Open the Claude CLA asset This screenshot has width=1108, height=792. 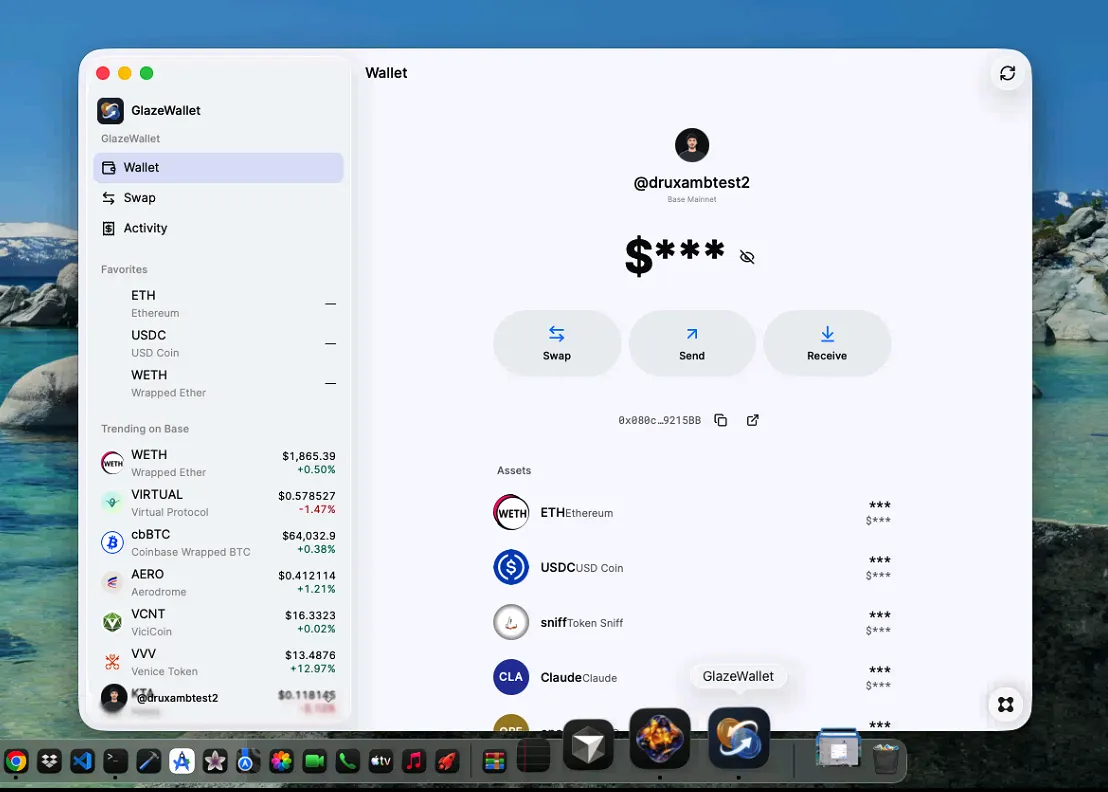(x=692, y=678)
